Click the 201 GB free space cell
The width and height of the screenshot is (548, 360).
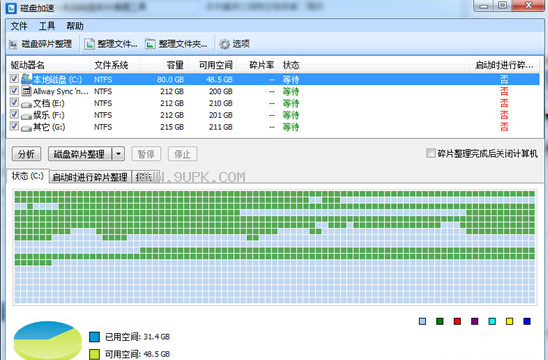click(x=221, y=115)
